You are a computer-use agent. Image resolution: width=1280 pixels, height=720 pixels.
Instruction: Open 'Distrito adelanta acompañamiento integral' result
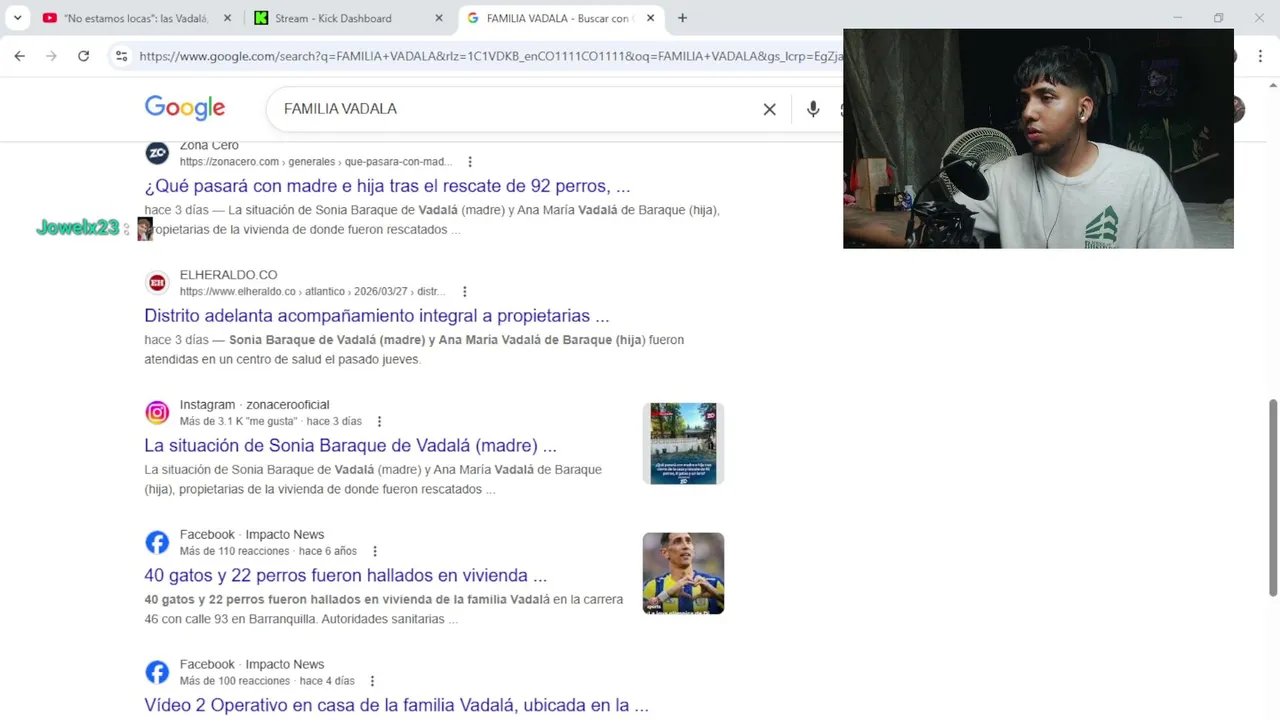click(x=377, y=316)
